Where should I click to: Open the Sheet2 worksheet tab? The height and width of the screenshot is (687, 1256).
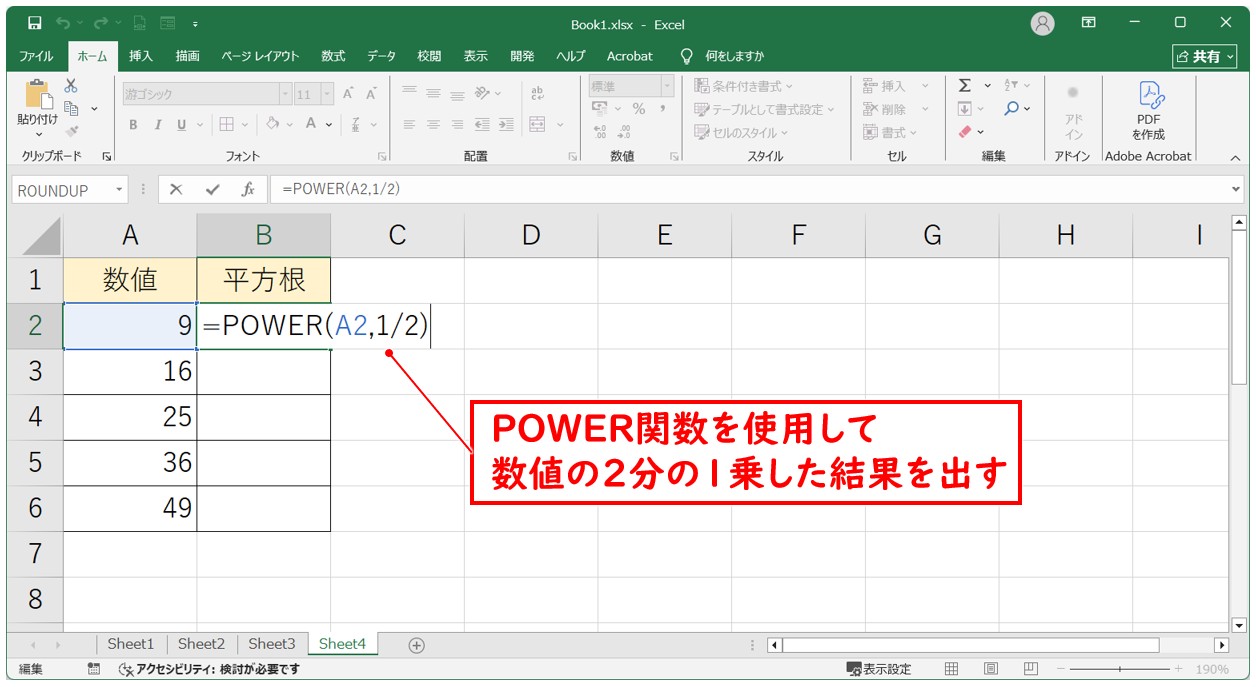point(201,644)
